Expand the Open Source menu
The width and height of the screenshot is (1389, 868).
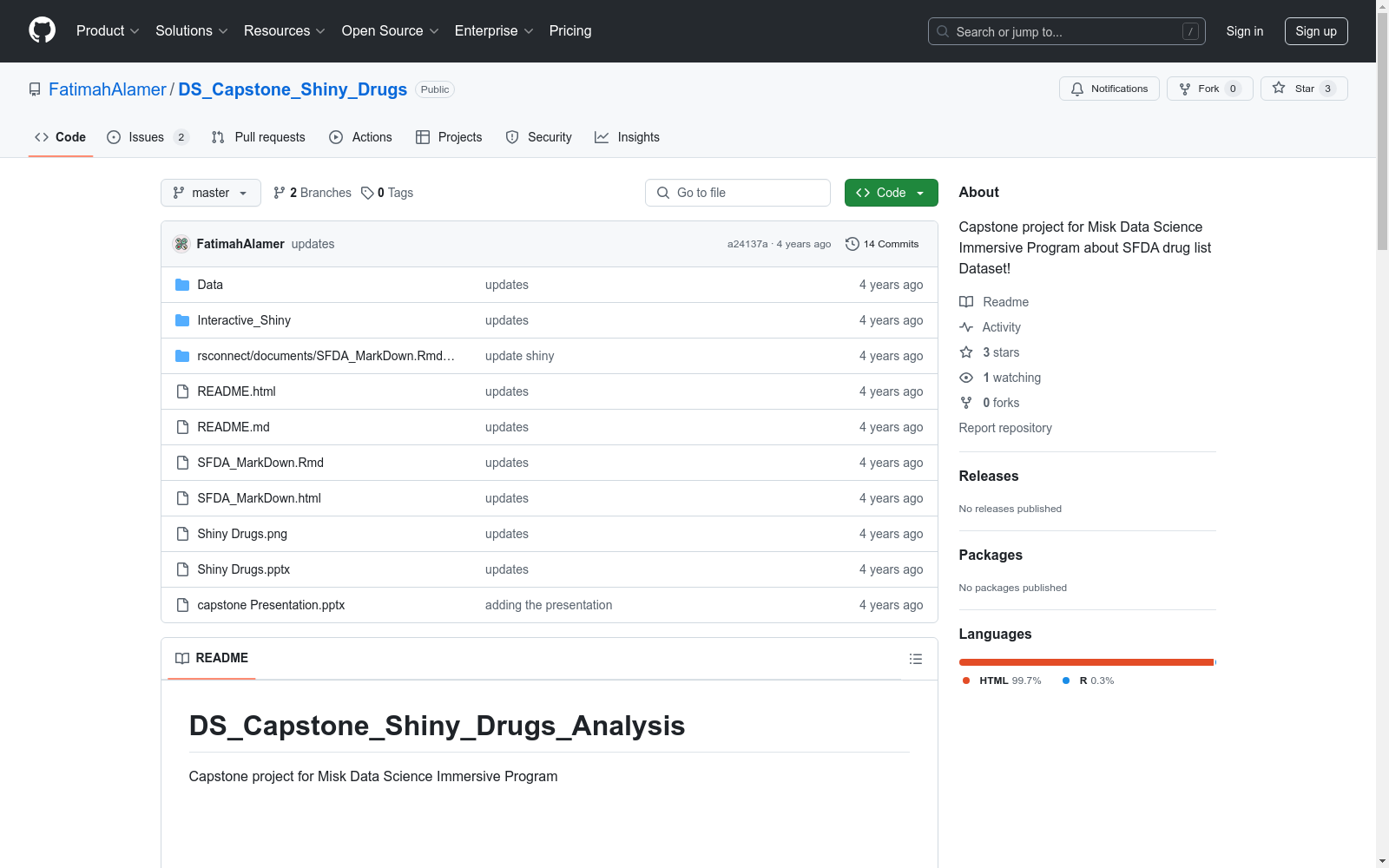(x=391, y=30)
